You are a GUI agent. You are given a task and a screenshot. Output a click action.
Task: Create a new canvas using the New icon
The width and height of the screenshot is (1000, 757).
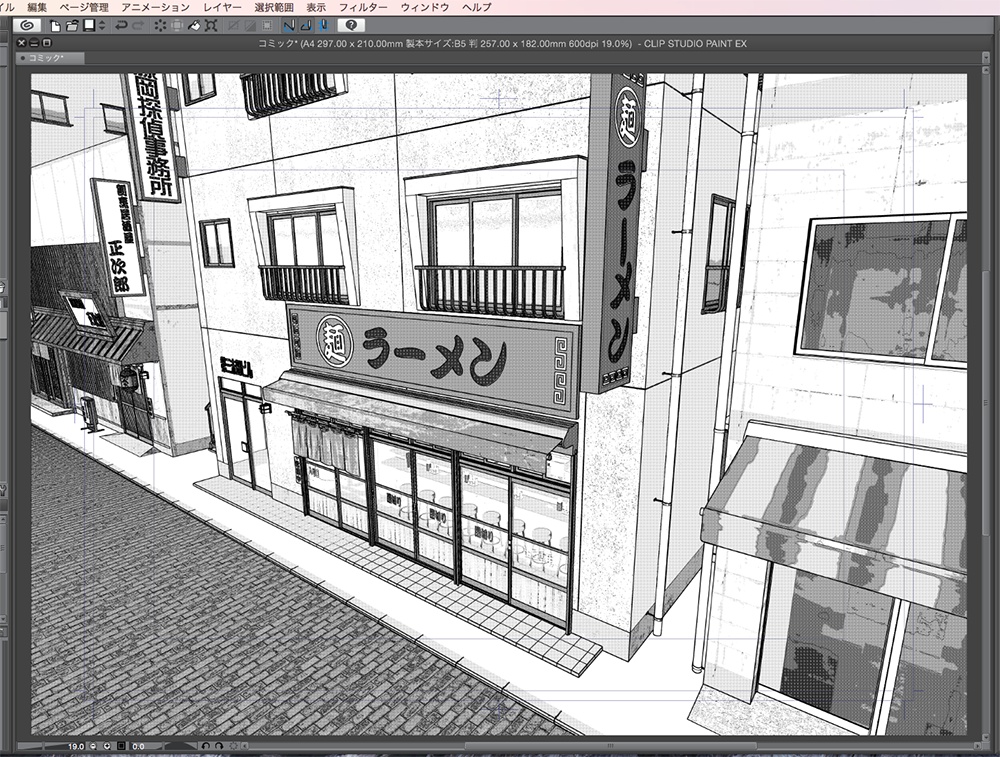[54, 28]
